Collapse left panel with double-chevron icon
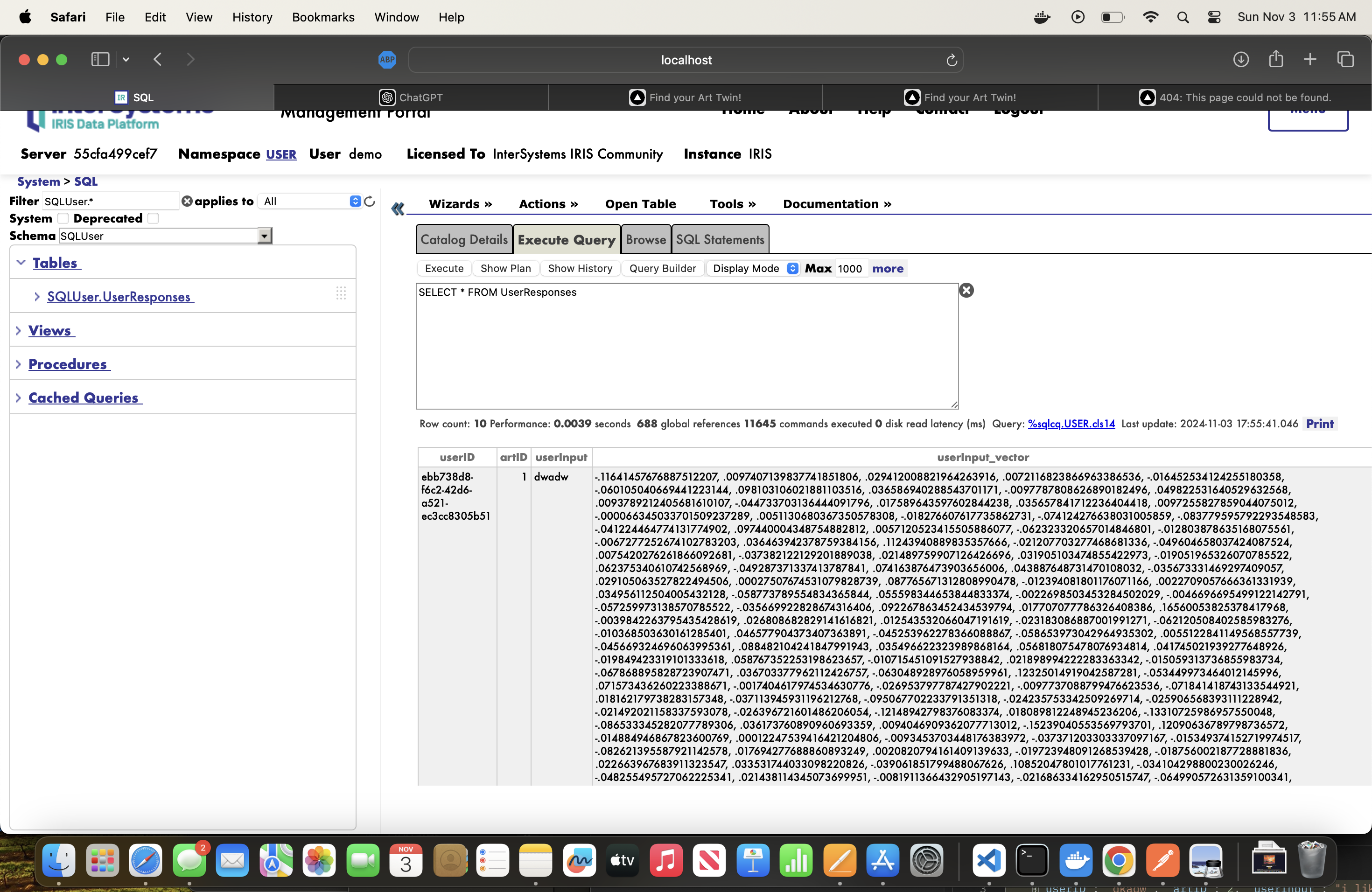The width and height of the screenshot is (1372, 892). (398, 209)
